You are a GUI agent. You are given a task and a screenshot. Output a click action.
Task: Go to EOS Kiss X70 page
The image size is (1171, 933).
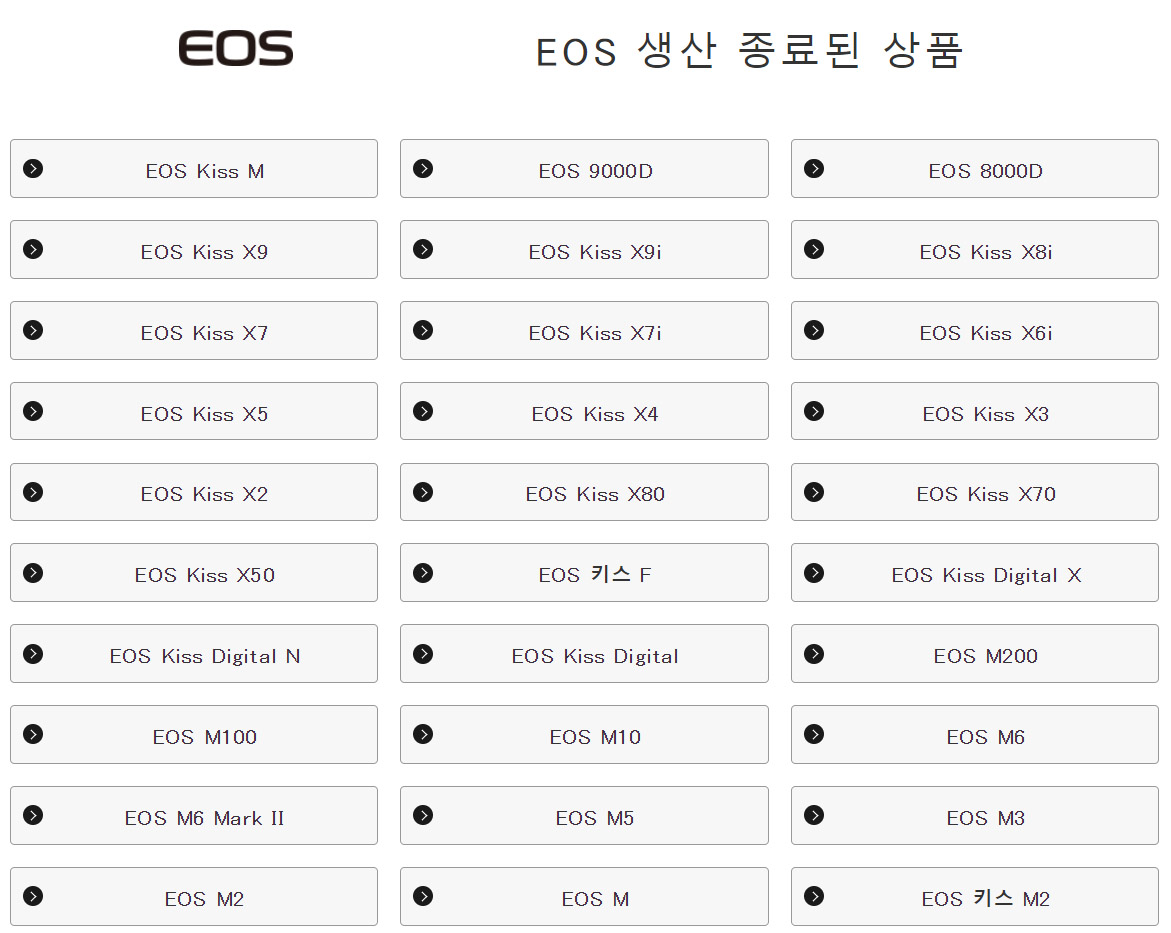(x=975, y=492)
